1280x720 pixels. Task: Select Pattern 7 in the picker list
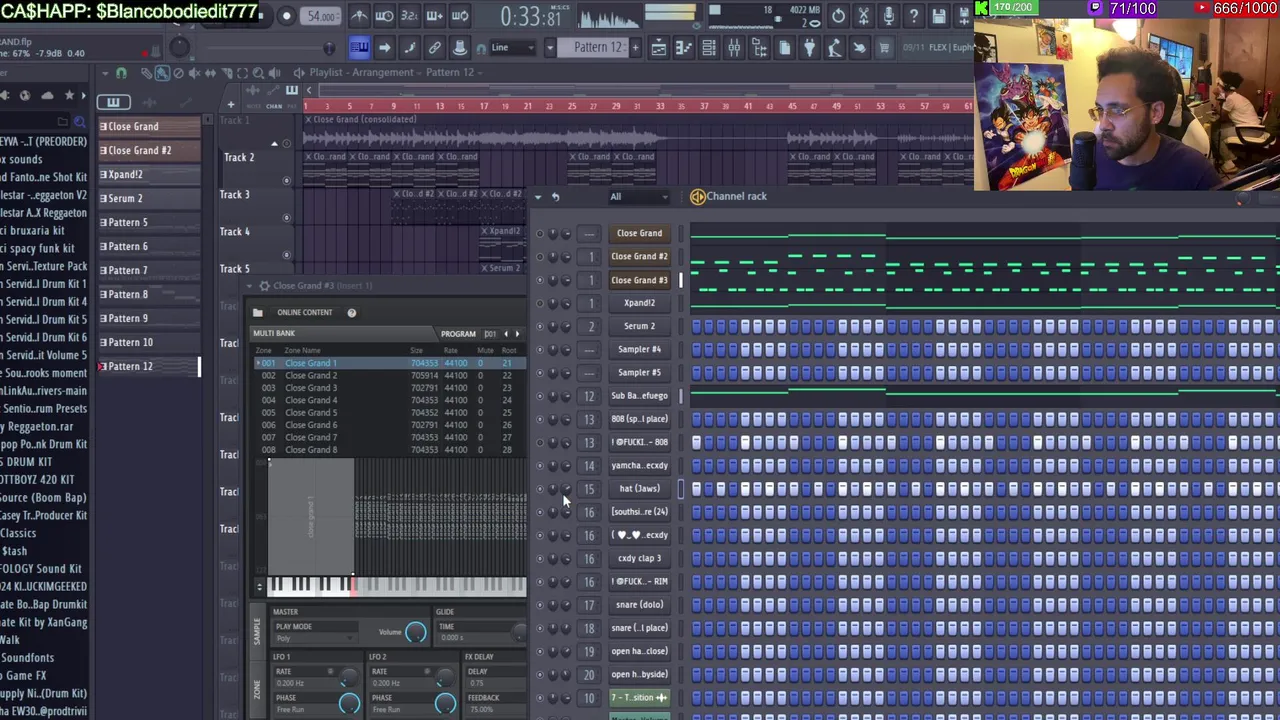[x=148, y=270]
